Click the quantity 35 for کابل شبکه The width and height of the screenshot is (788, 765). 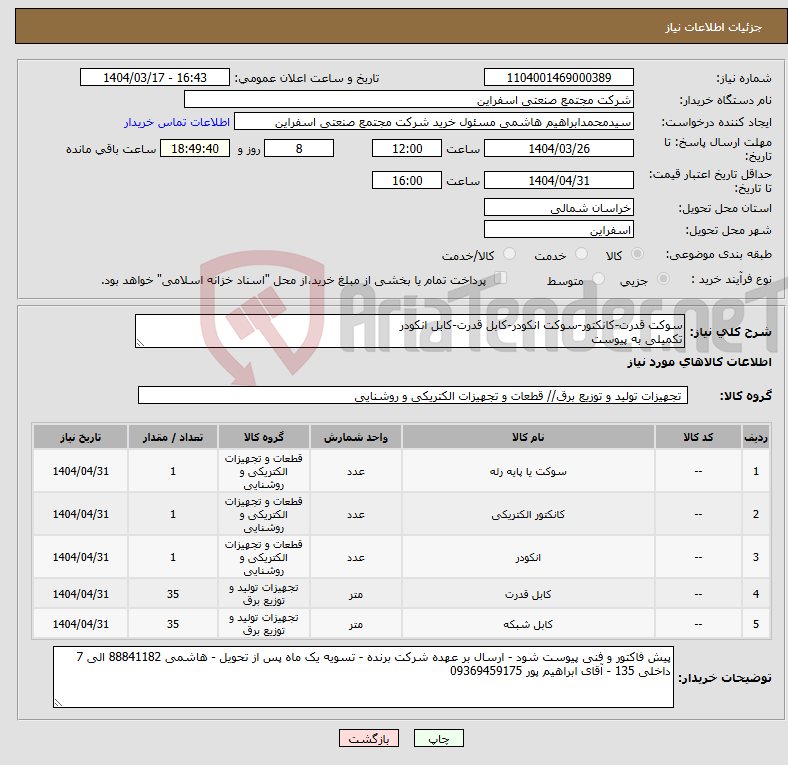point(173,624)
